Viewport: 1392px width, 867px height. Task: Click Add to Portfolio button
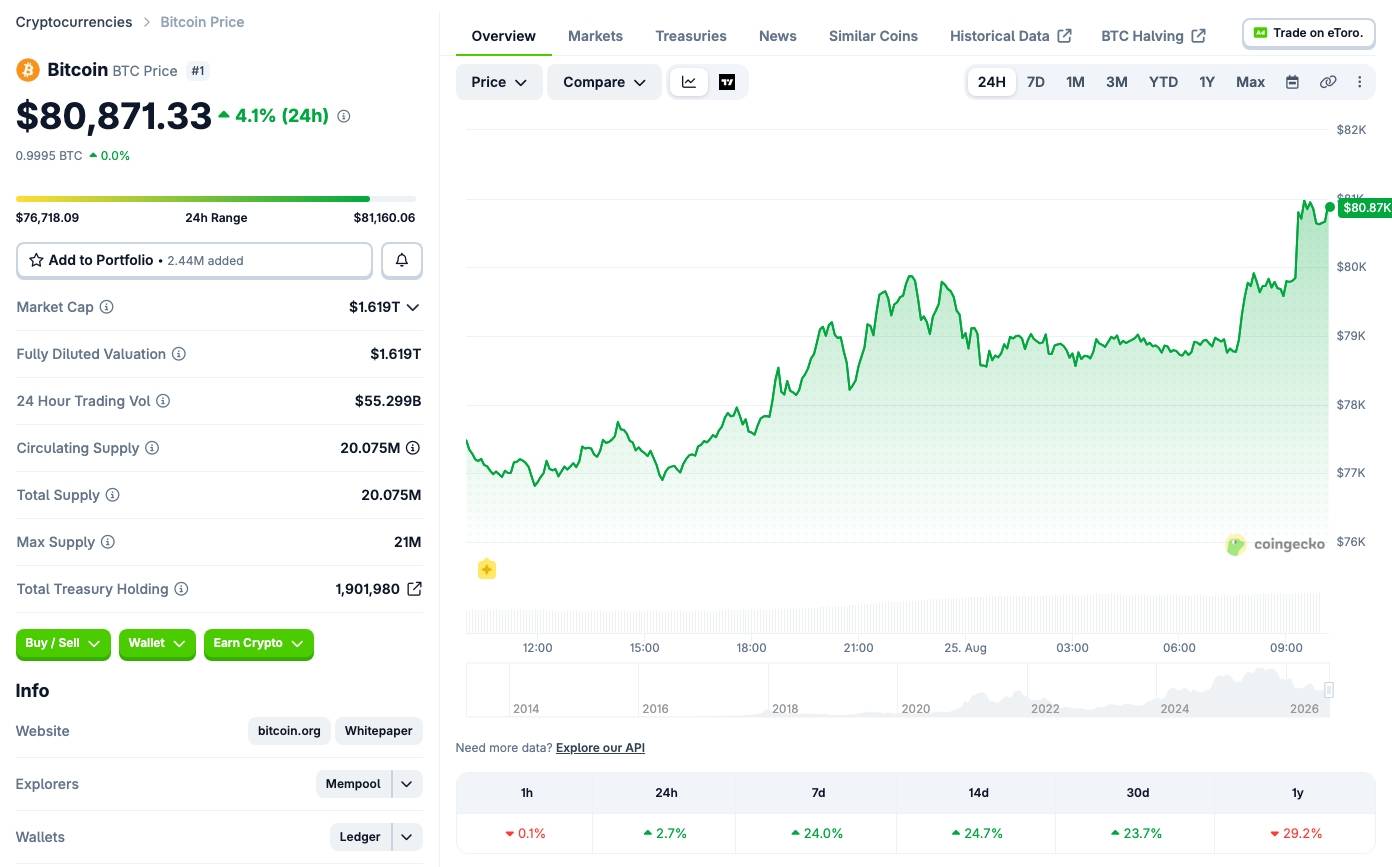tap(194, 260)
